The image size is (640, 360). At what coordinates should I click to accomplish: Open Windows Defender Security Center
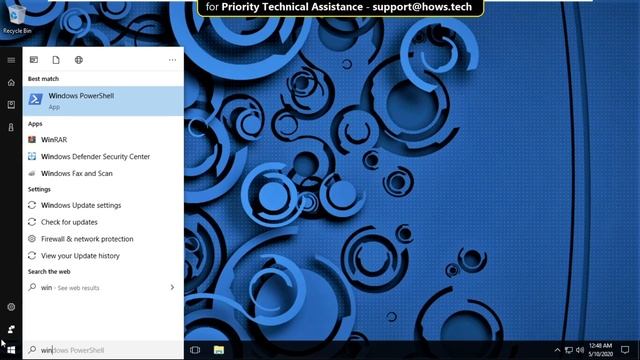click(103, 156)
